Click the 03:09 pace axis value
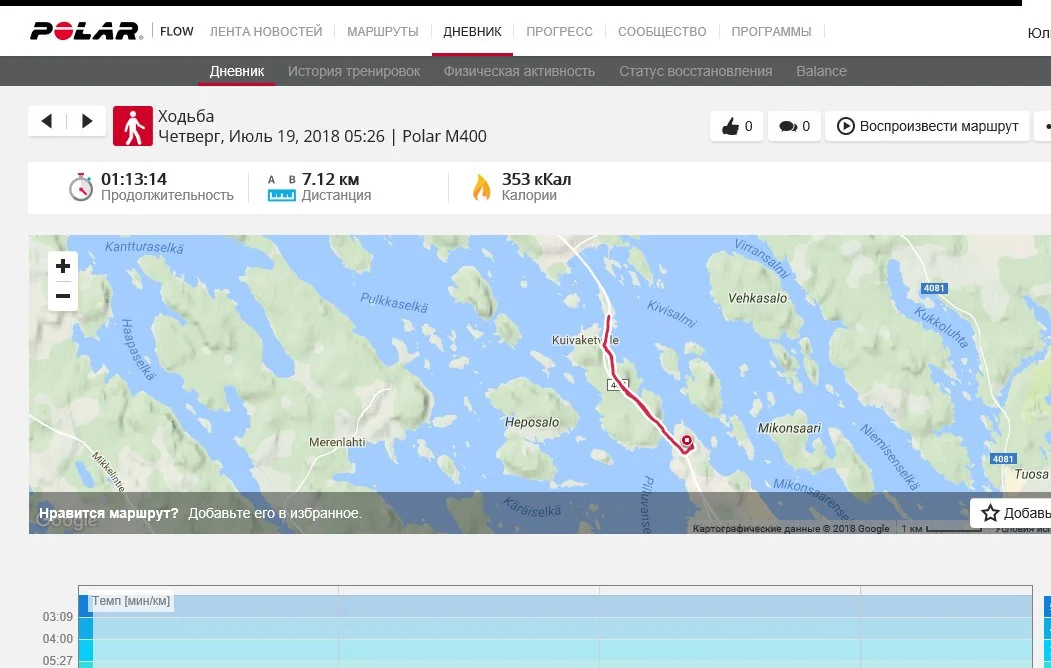This screenshot has width=1051, height=668. coord(58,617)
